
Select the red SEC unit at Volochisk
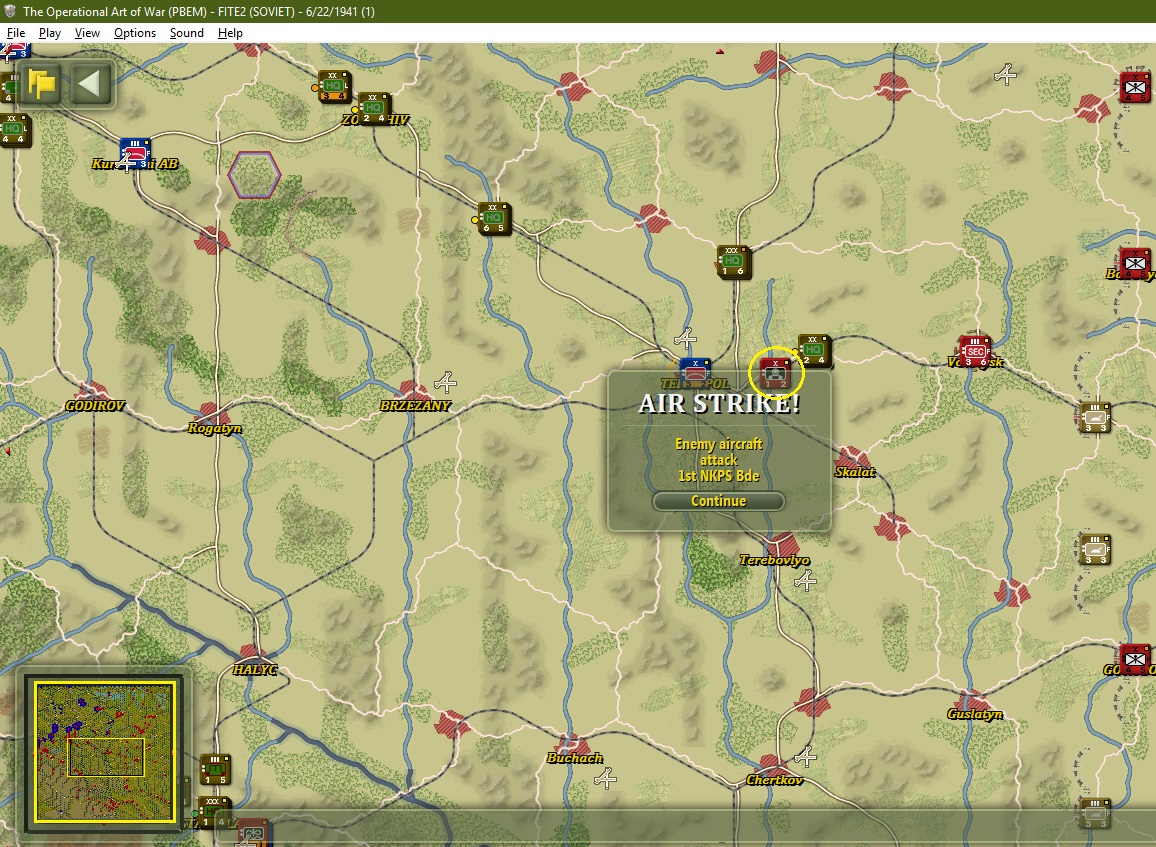pyautogui.click(x=975, y=352)
